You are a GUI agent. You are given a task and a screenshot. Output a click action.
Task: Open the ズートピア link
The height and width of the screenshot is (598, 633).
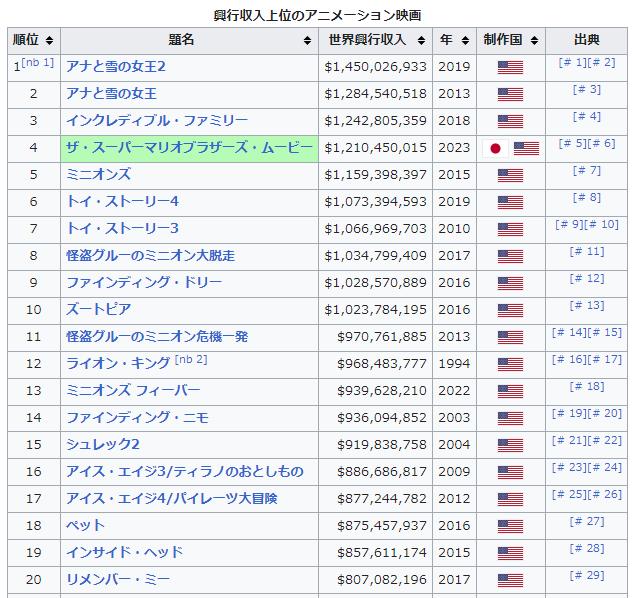pos(99,310)
